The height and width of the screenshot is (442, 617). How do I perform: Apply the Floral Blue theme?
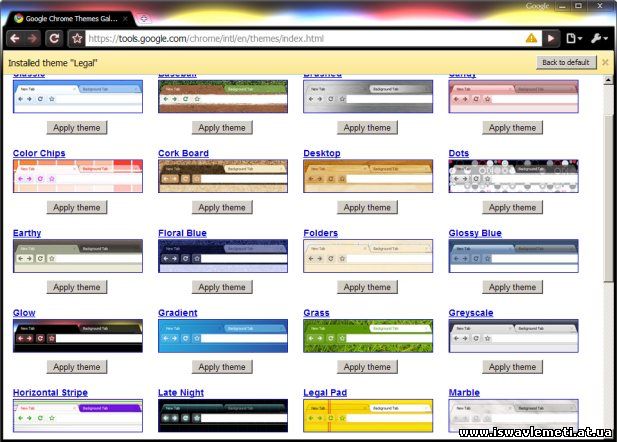click(222, 287)
